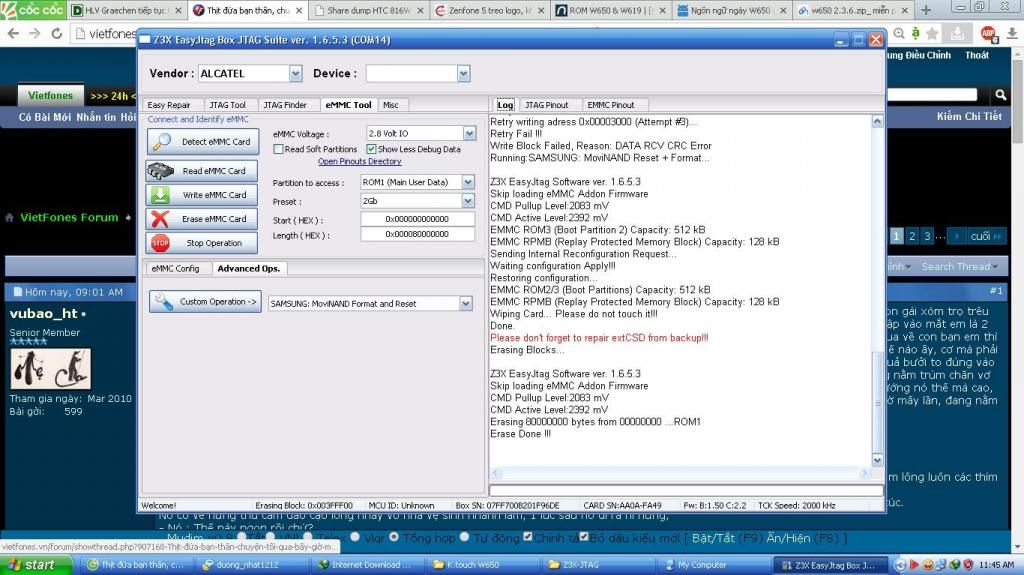Open the JTAG Pinout tab

coord(547,105)
